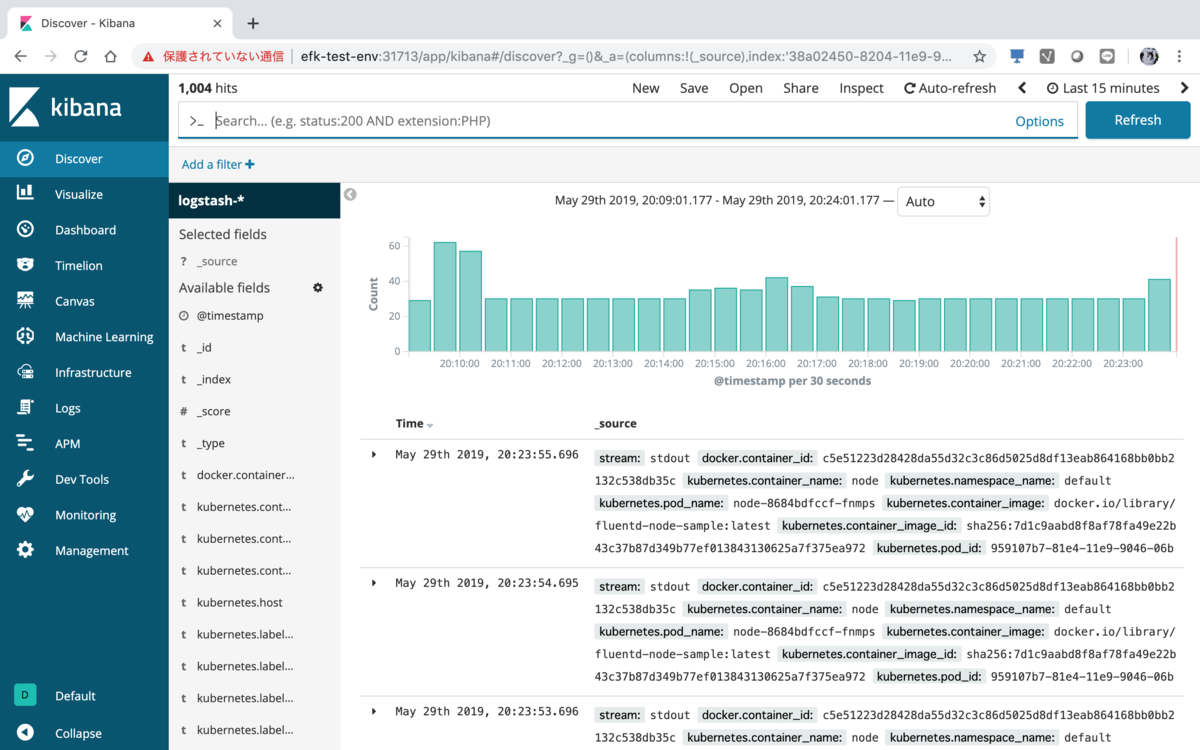Click the last histogram bar after 20:23:00
This screenshot has height=750, width=1200.
click(x=1159, y=315)
